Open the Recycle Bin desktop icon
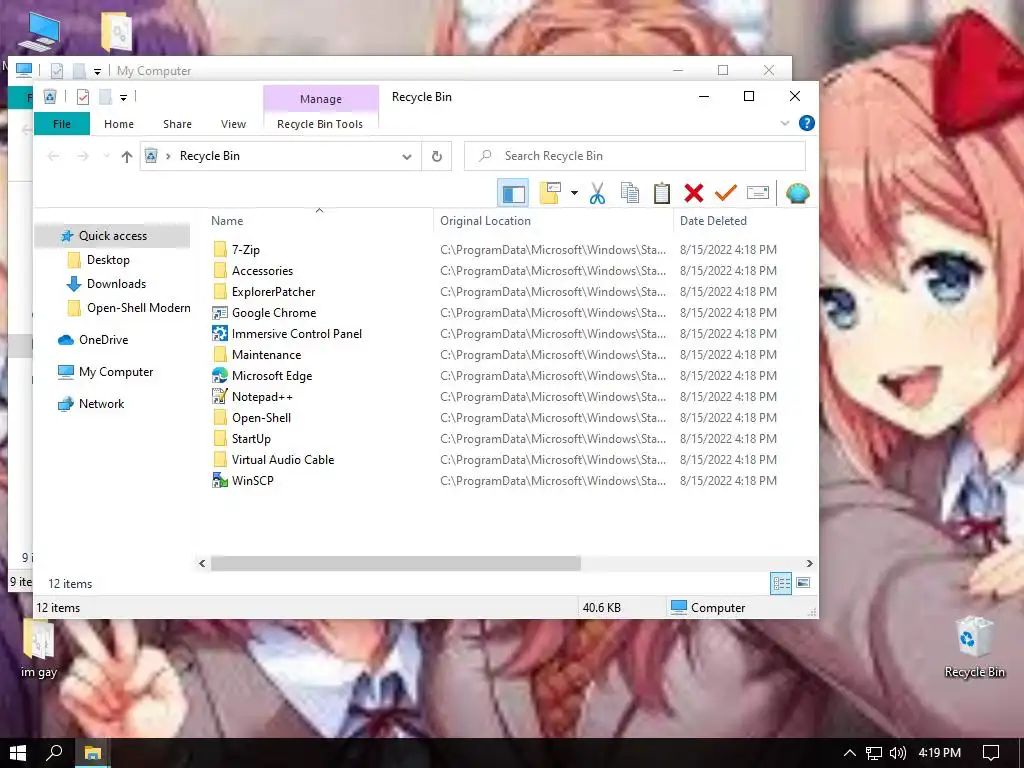Viewport: 1024px width, 768px height. pyautogui.click(x=974, y=647)
